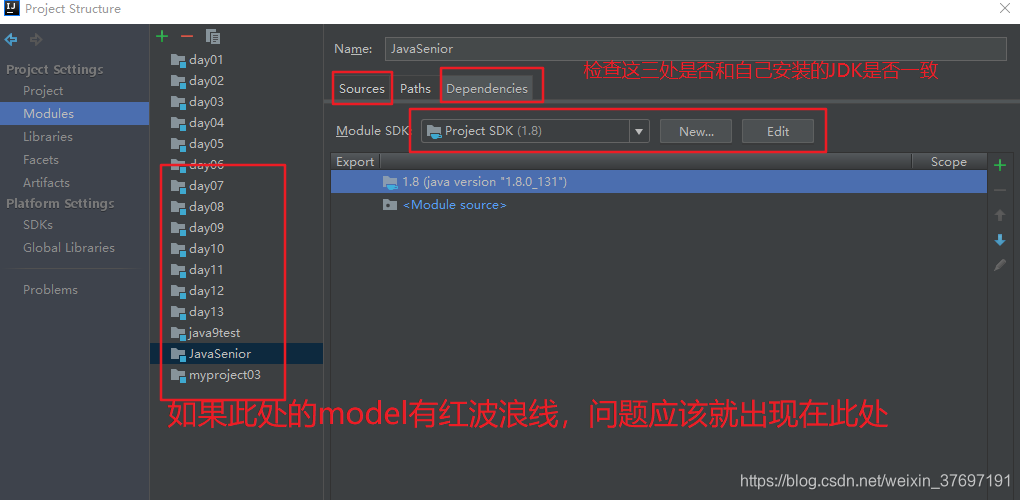Click the New... SDK button
The width and height of the screenshot is (1020, 500).
(696, 131)
